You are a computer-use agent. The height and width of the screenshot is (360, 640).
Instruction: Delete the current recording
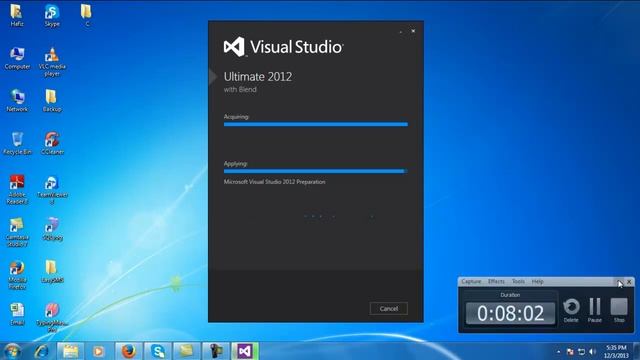[x=571, y=310]
